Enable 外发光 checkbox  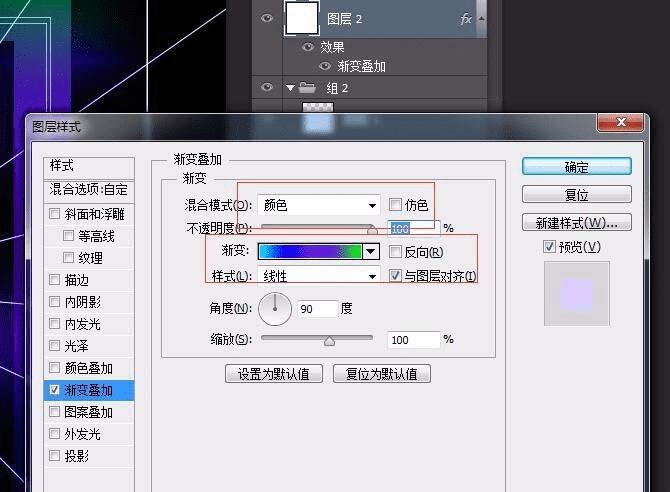coord(54,434)
